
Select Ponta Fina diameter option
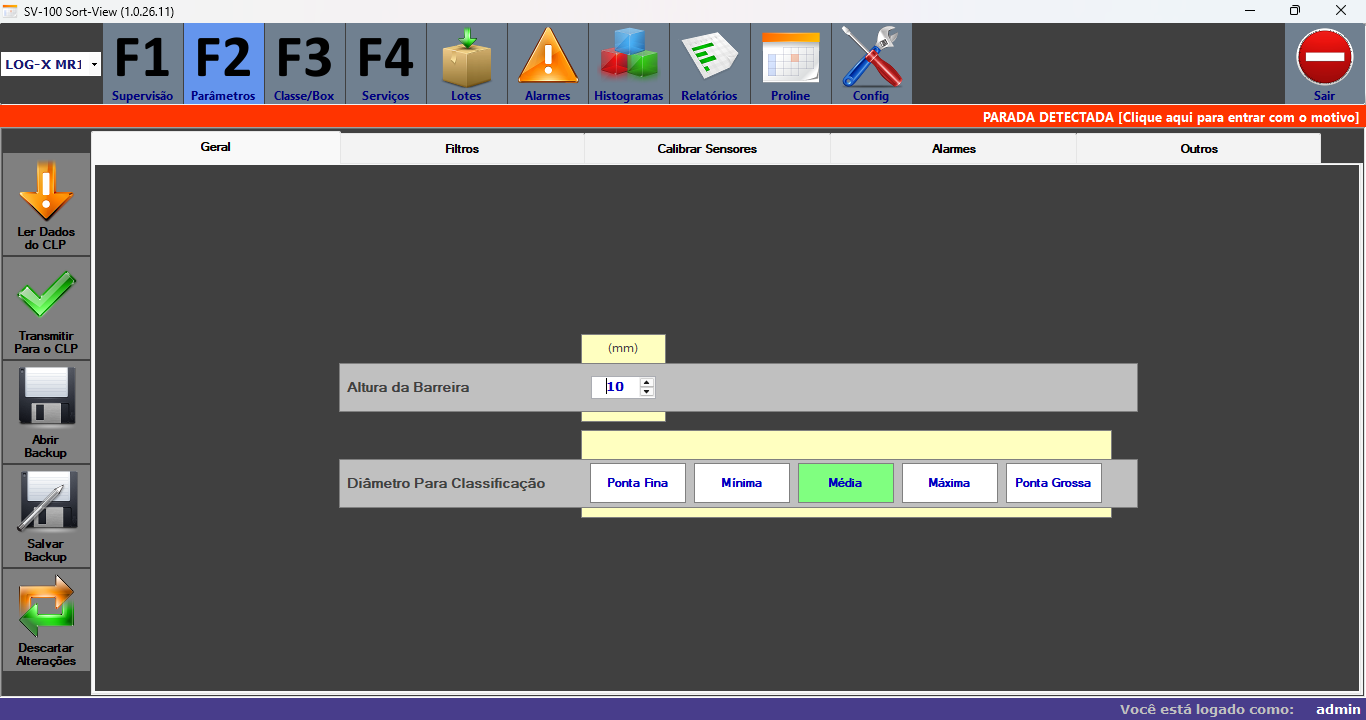(638, 483)
